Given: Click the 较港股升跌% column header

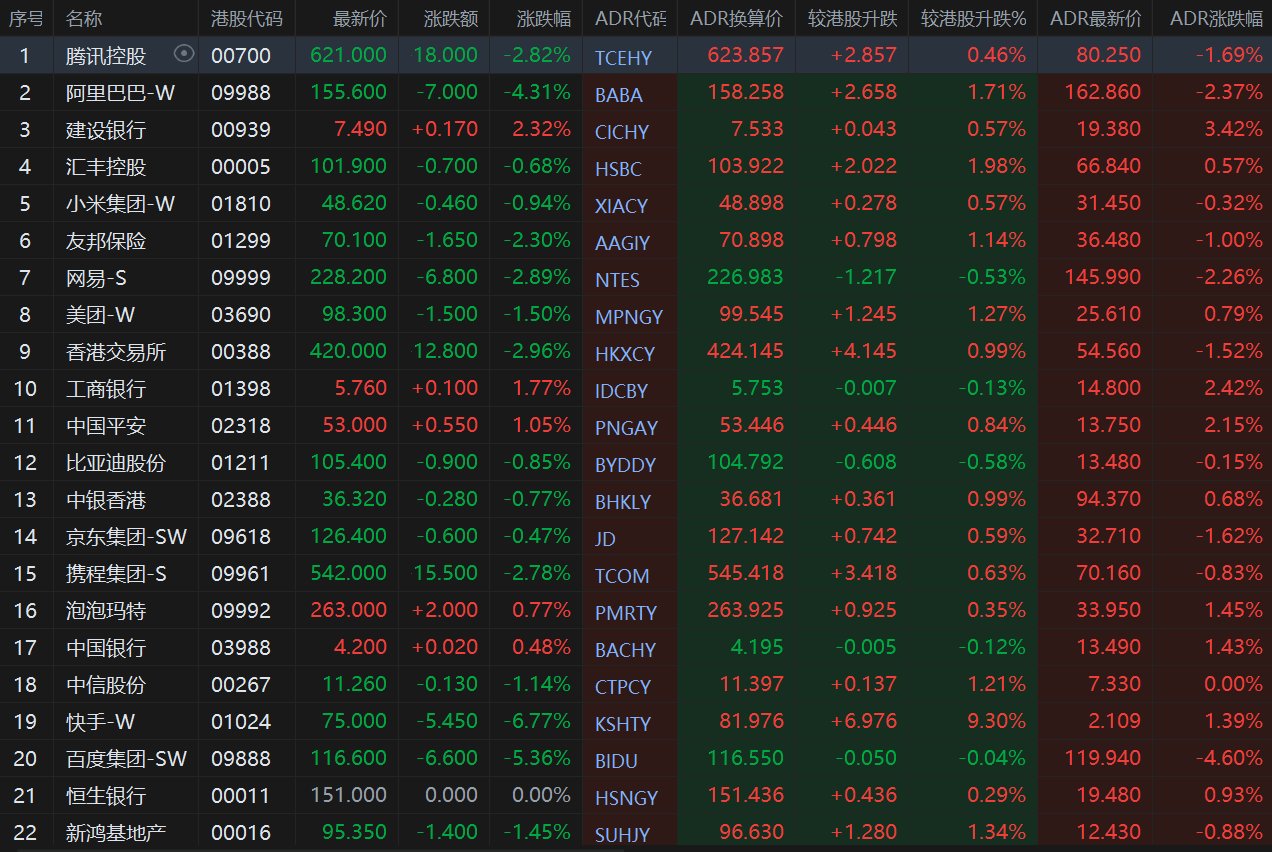Looking at the screenshot, I should 973,18.
